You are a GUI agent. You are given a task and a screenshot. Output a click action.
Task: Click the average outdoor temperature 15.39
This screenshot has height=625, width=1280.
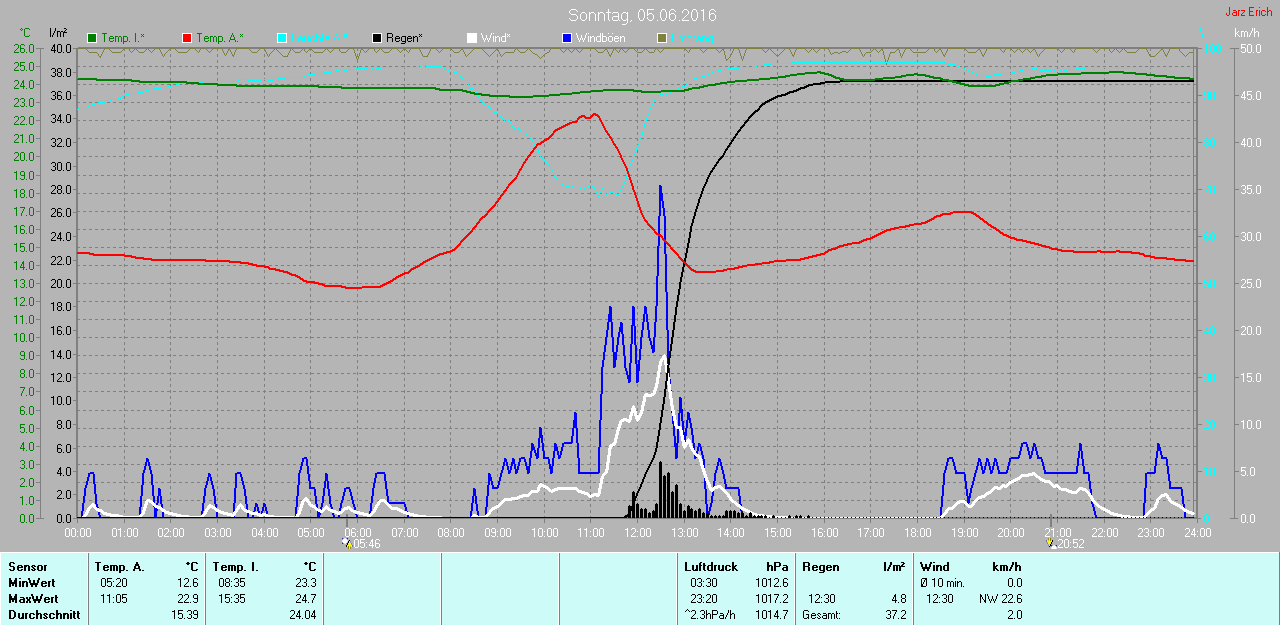(185, 615)
